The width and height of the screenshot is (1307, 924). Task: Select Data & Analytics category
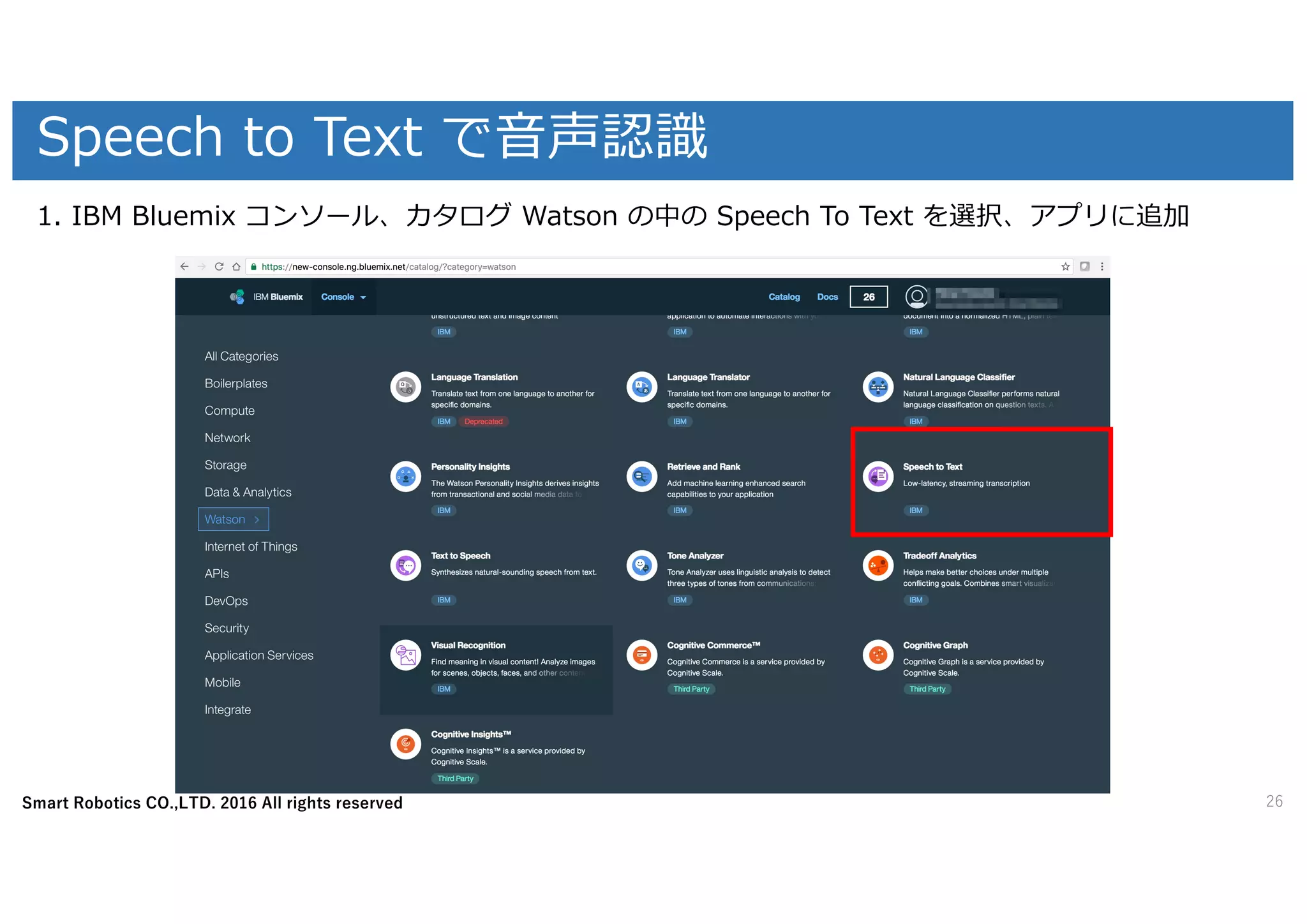point(248,492)
